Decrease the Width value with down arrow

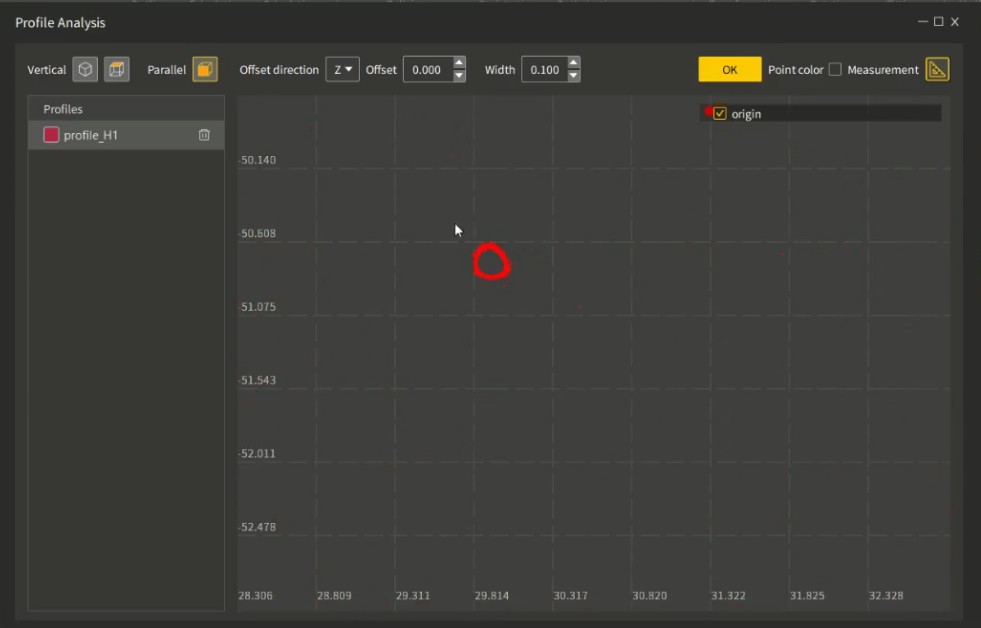(574, 76)
